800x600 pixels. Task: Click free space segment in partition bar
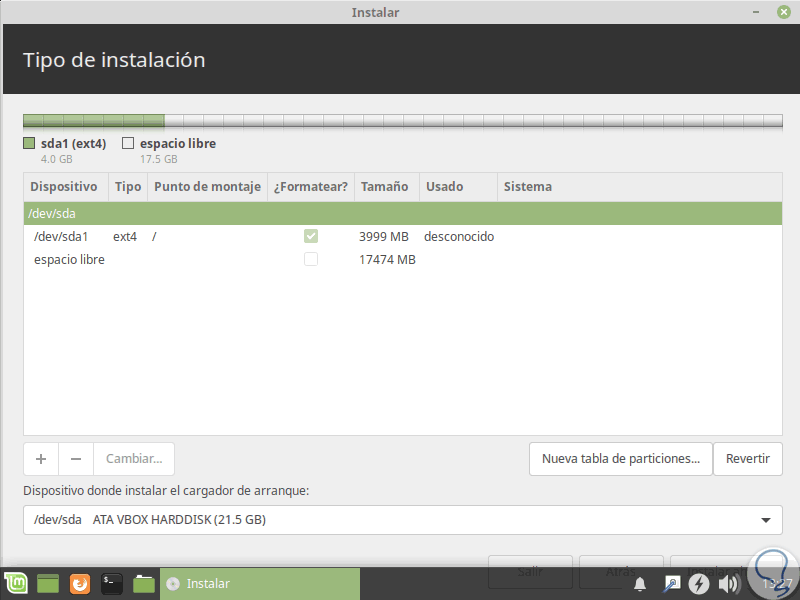click(473, 121)
